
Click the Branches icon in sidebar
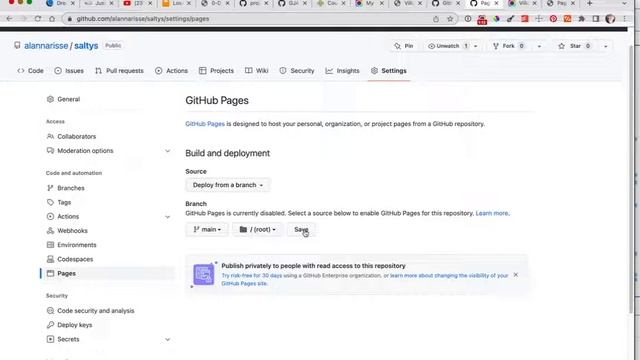tap(50, 188)
